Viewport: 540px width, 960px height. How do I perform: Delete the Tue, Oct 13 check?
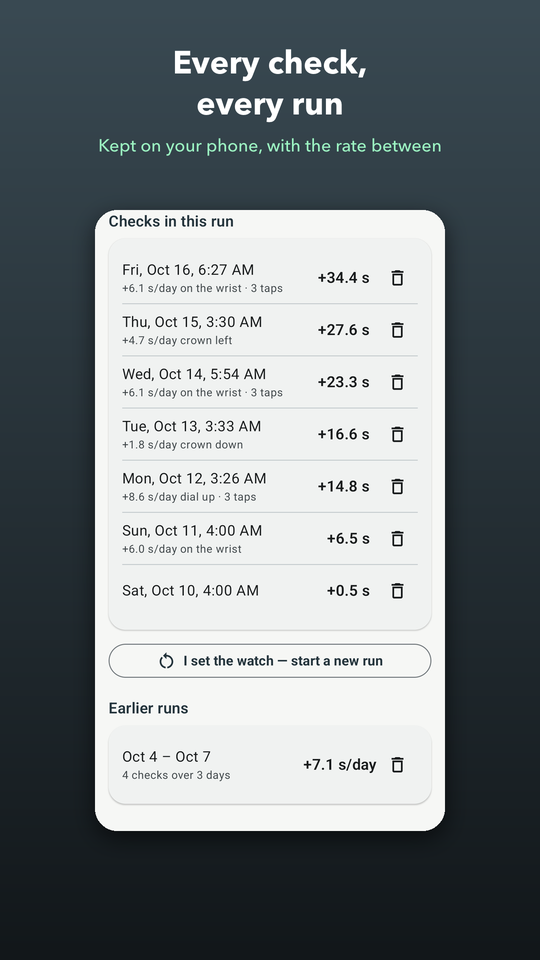point(397,434)
